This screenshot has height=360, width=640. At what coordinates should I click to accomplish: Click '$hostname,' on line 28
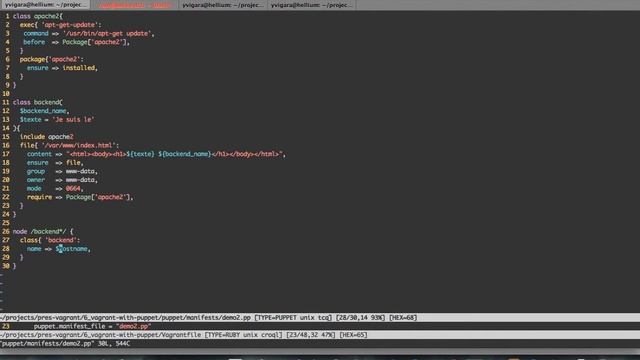(73, 249)
